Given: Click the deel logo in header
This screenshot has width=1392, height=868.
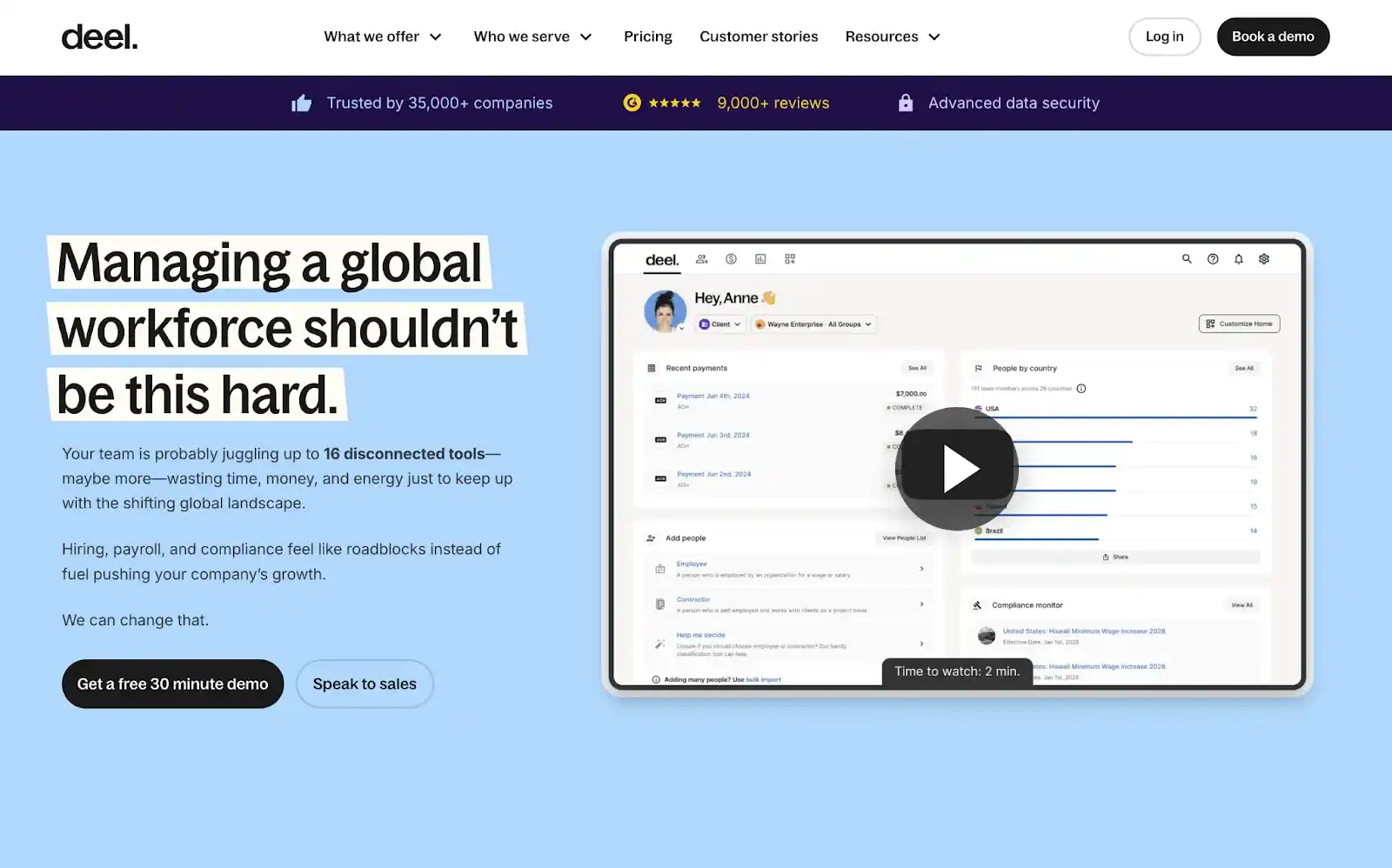Looking at the screenshot, I should tap(99, 37).
